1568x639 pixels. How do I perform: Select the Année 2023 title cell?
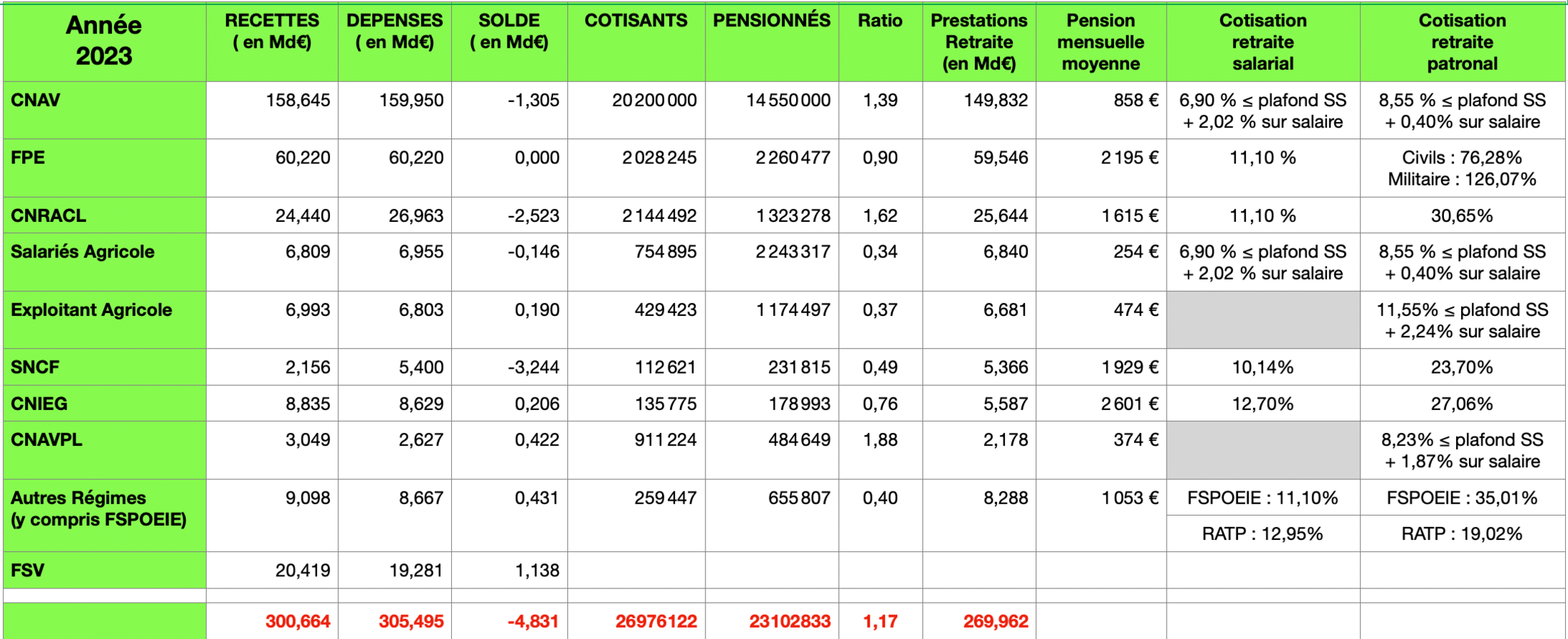(104, 41)
